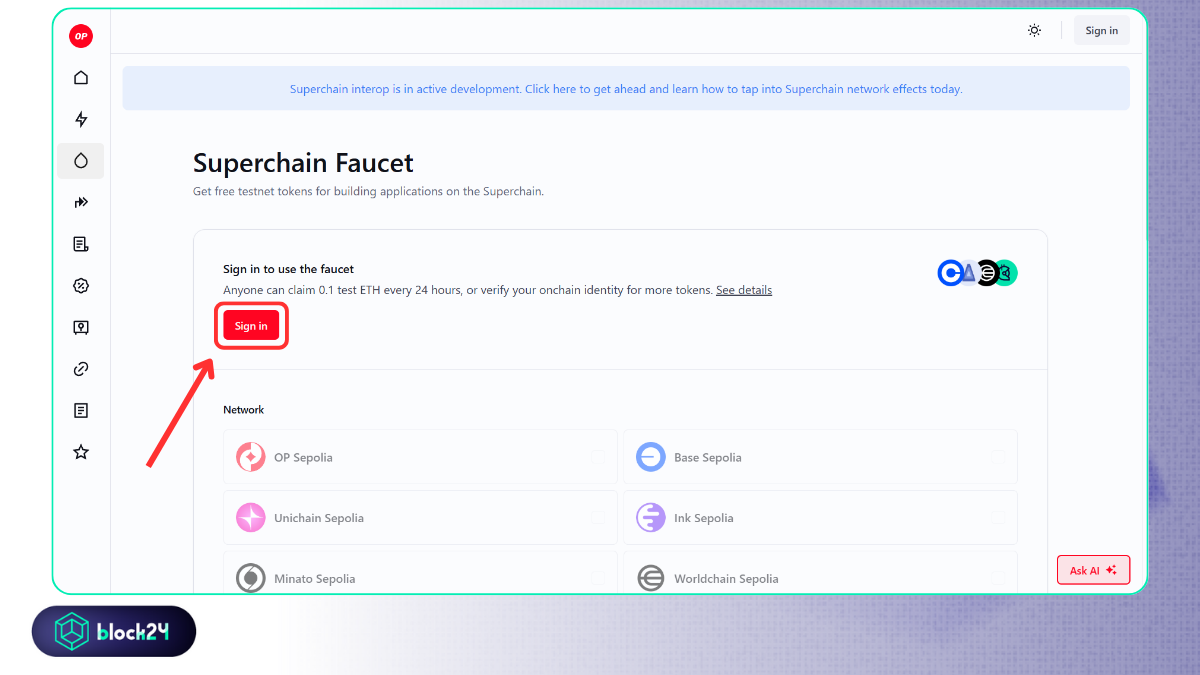Viewport: 1200px width, 675px height.
Task: Click the OP Sepolia logo icon
Action: tap(250, 457)
